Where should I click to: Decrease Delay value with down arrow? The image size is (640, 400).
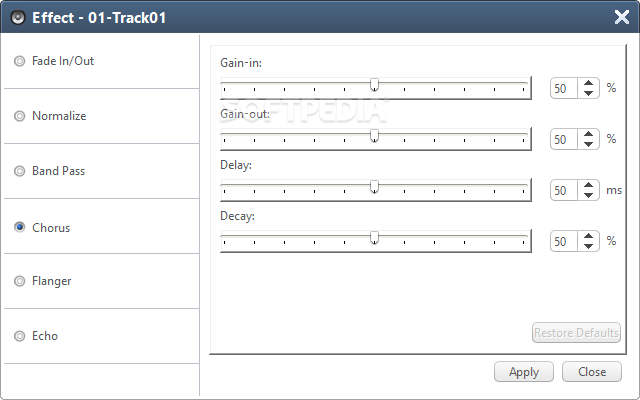588,195
